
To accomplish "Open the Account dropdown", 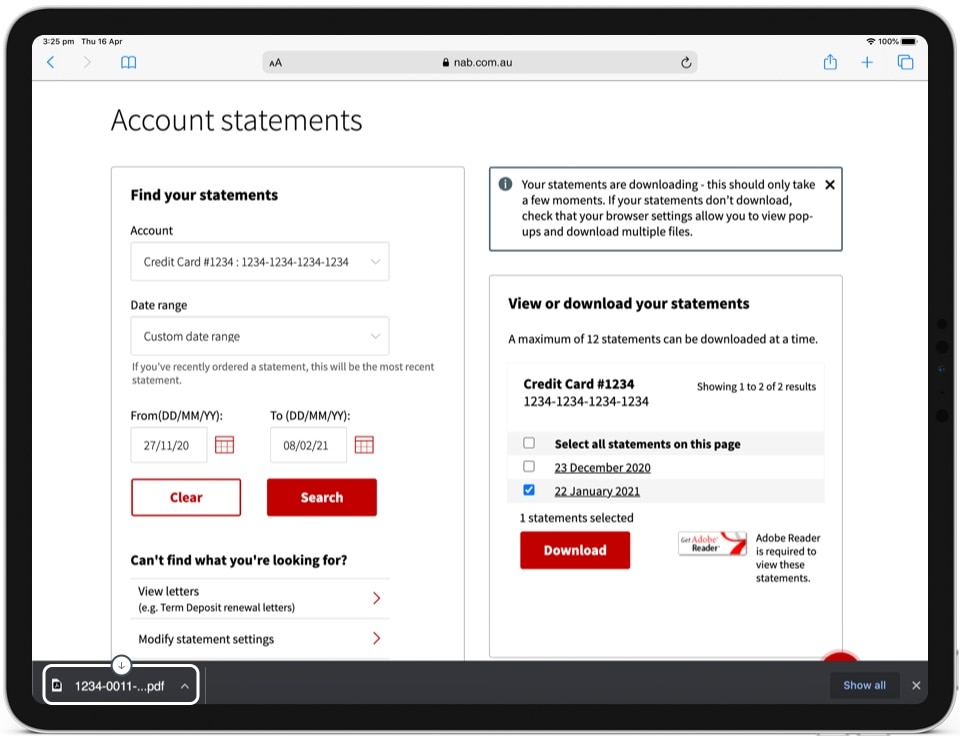I will point(259,262).
